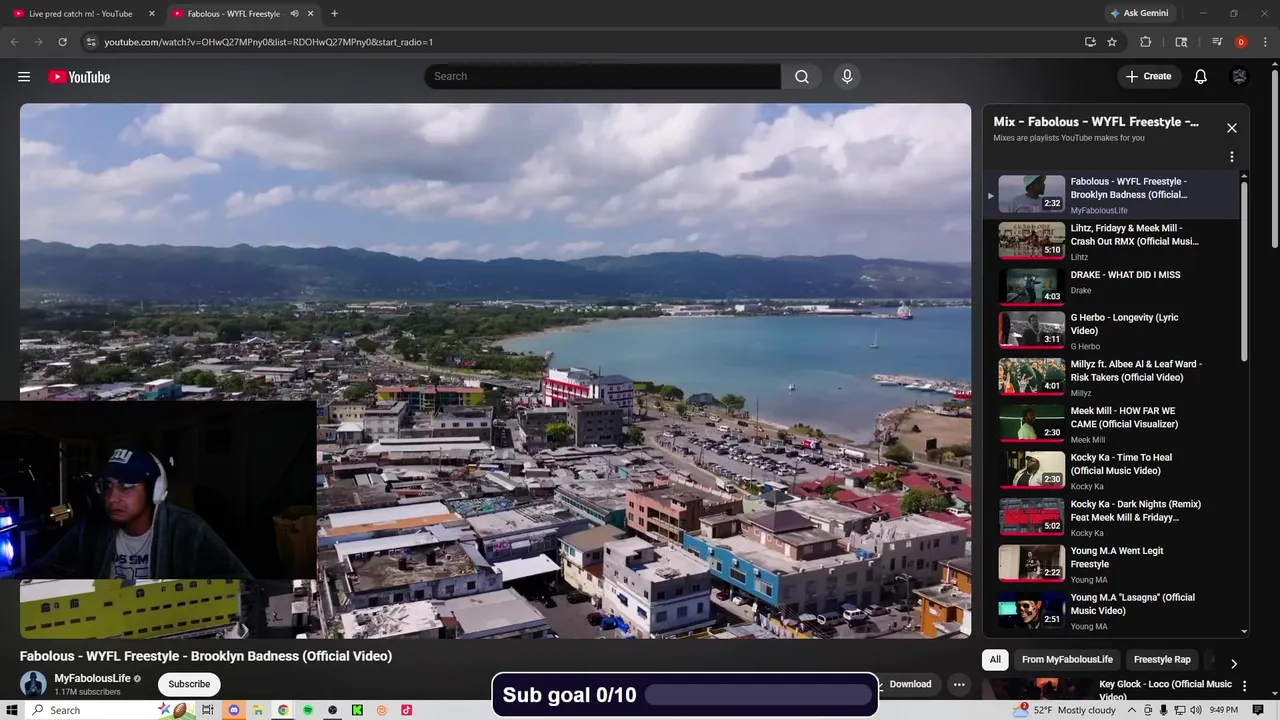Click the Subscribe button
Image resolution: width=1280 pixels, height=720 pixels.
click(189, 684)
